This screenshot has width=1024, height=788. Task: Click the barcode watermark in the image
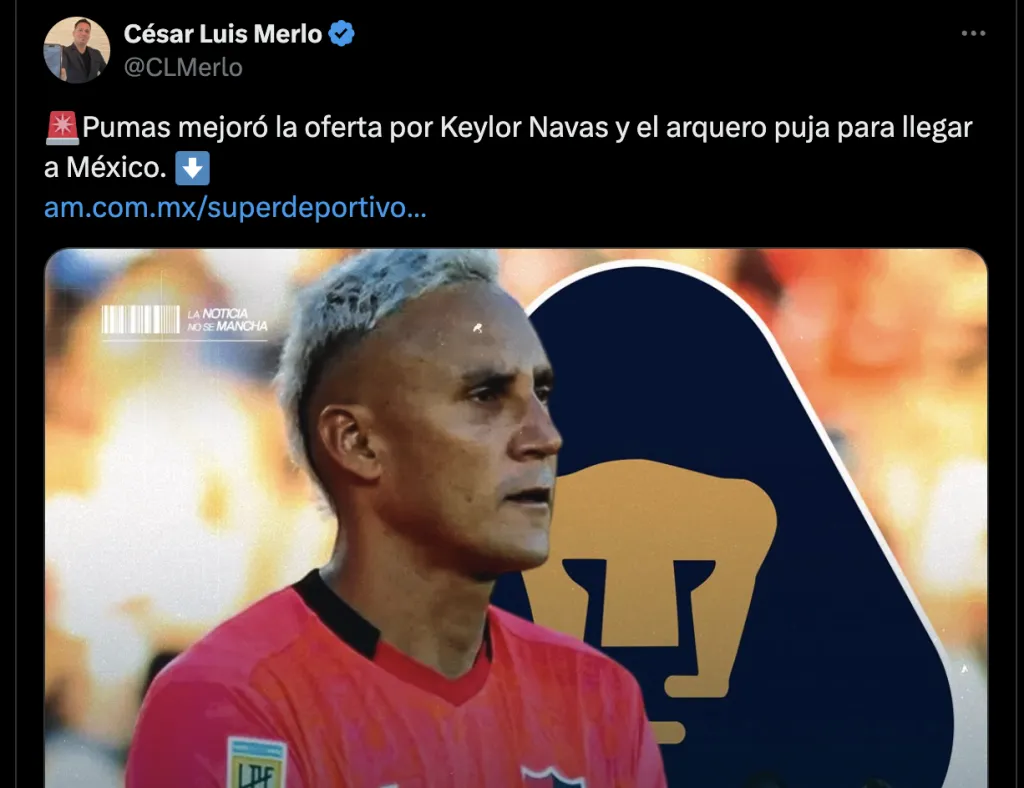pos(140,320)
